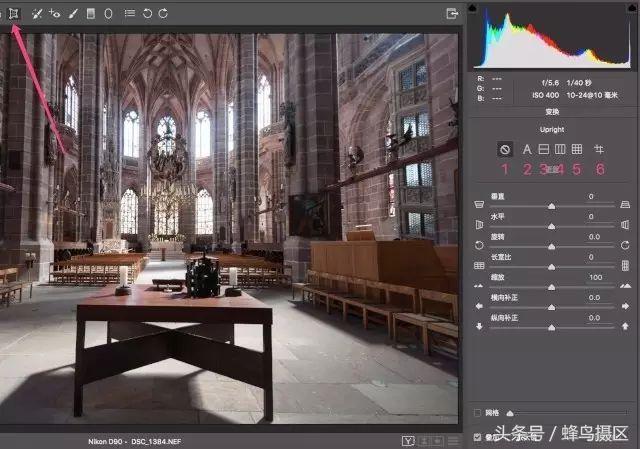
Task: Toggle shadow clipping warning on histogram
Action: [x=472, y=8]
